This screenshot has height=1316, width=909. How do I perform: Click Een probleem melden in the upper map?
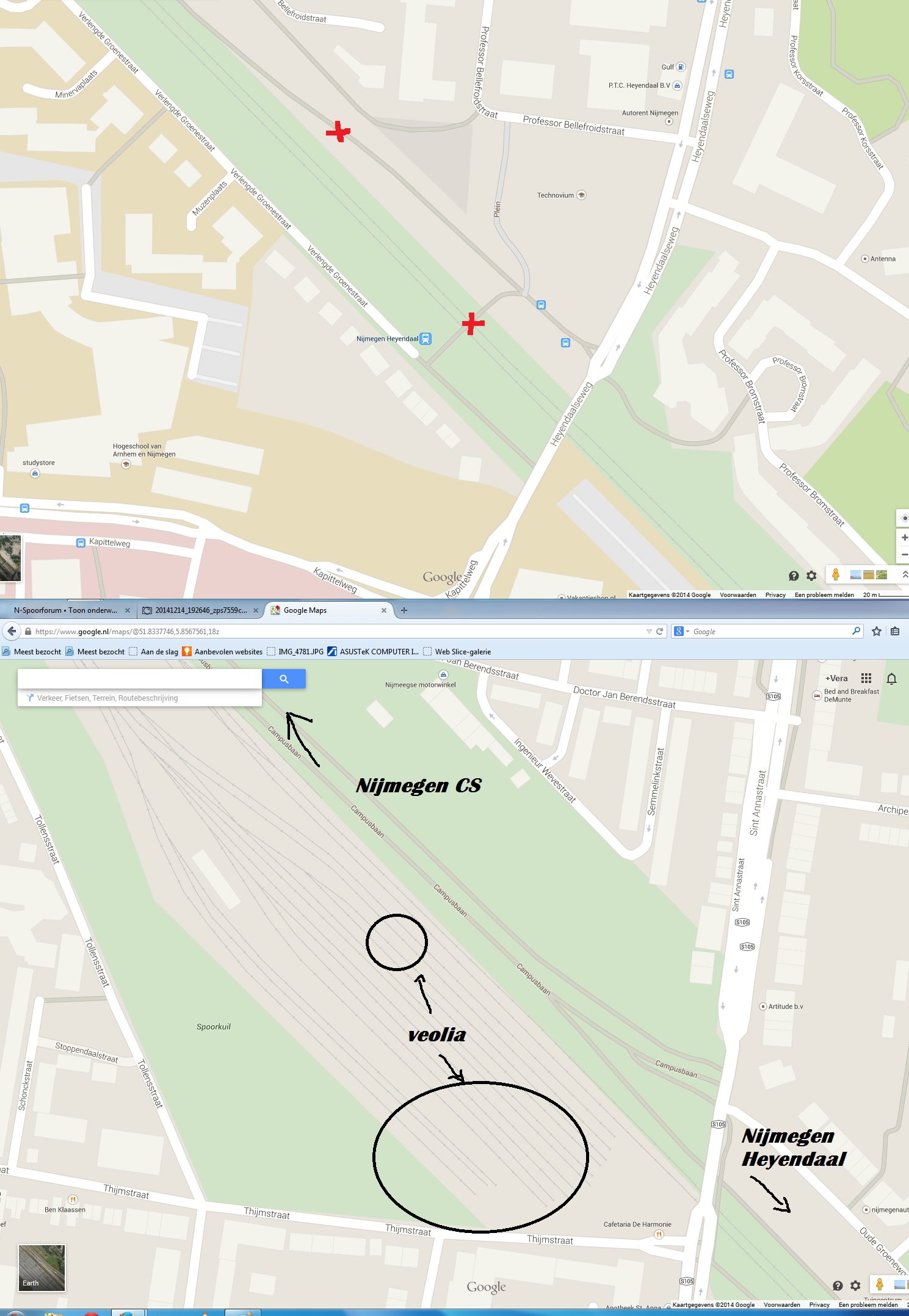pyautogui.click(x=824, y=595)
